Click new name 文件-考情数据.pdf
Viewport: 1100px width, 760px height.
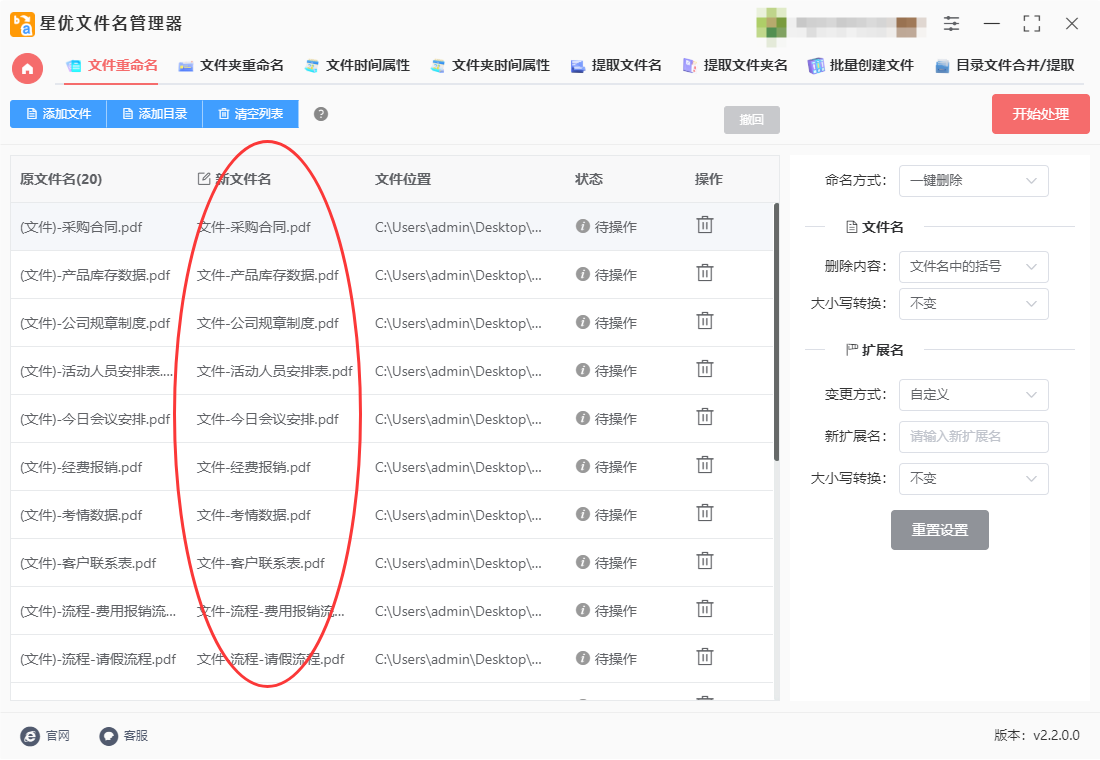tap(253, 515)
